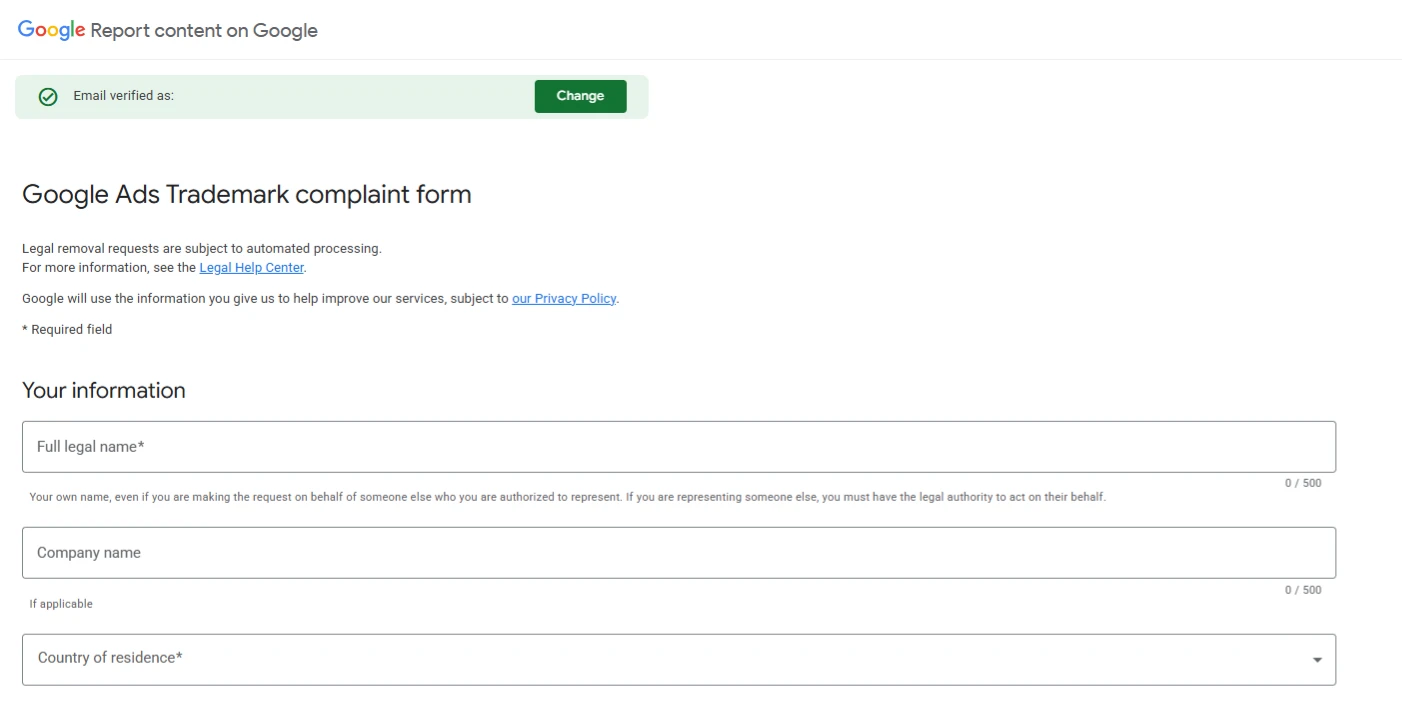The image size is (1402, 715).
Task: Focus the Full legal name field
Action: click(x=678, y=447)
